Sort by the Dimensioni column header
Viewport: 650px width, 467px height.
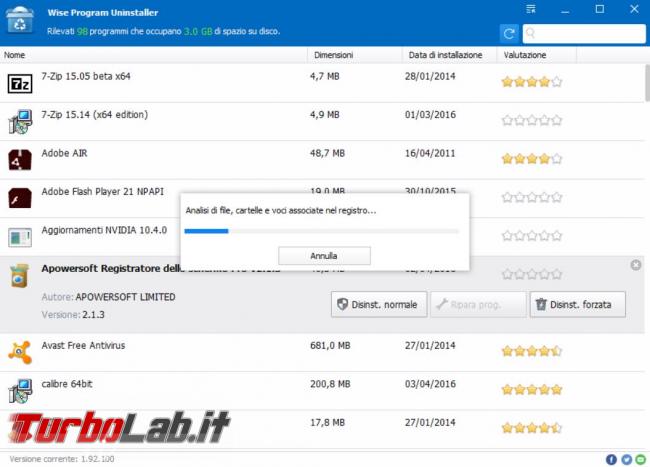click(355, 55)
